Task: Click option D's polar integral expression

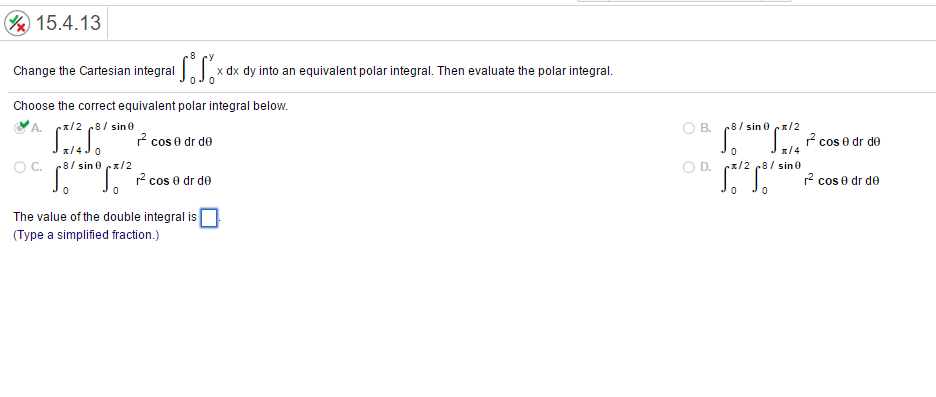Action: pyautogui.click(x=801, y=178)
